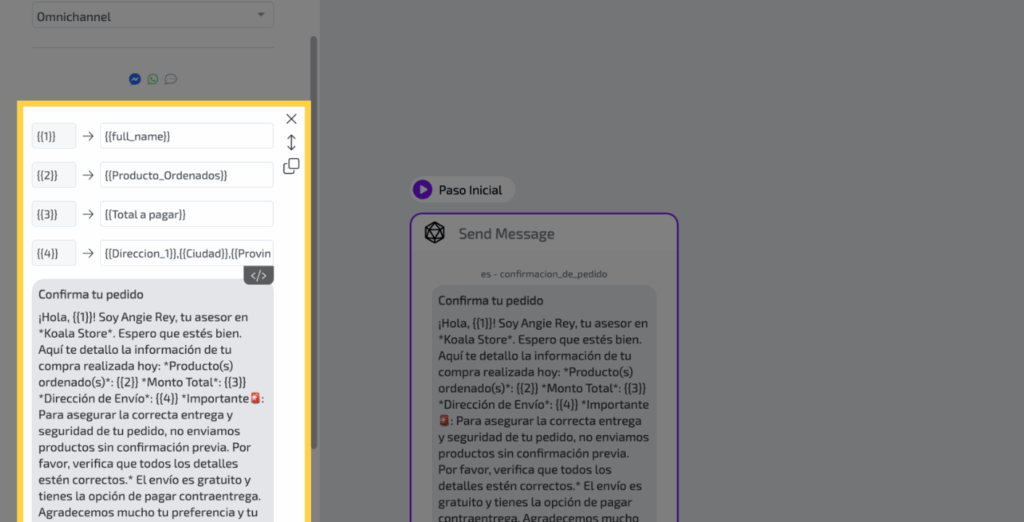This screenshot has height=522, width=1024.
Task: Close the template card with X icon
Action: [x=291, y=119]
